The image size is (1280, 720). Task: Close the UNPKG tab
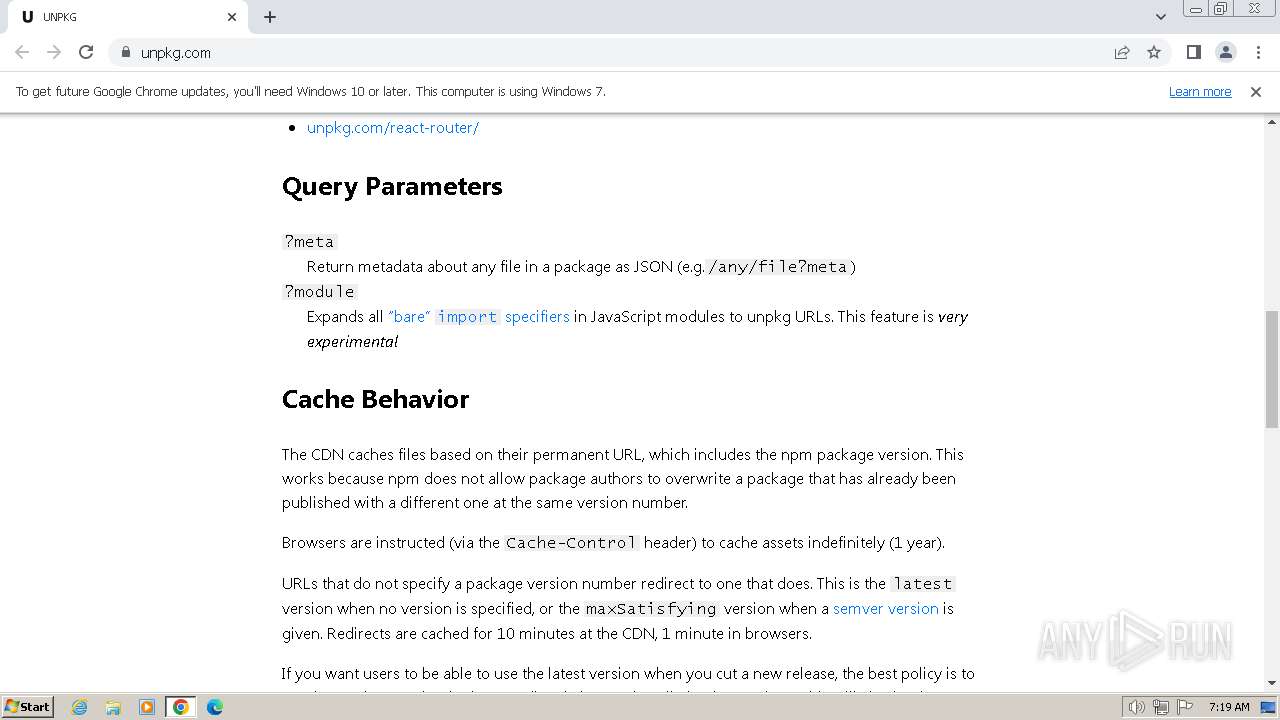[x=232, y=17]
